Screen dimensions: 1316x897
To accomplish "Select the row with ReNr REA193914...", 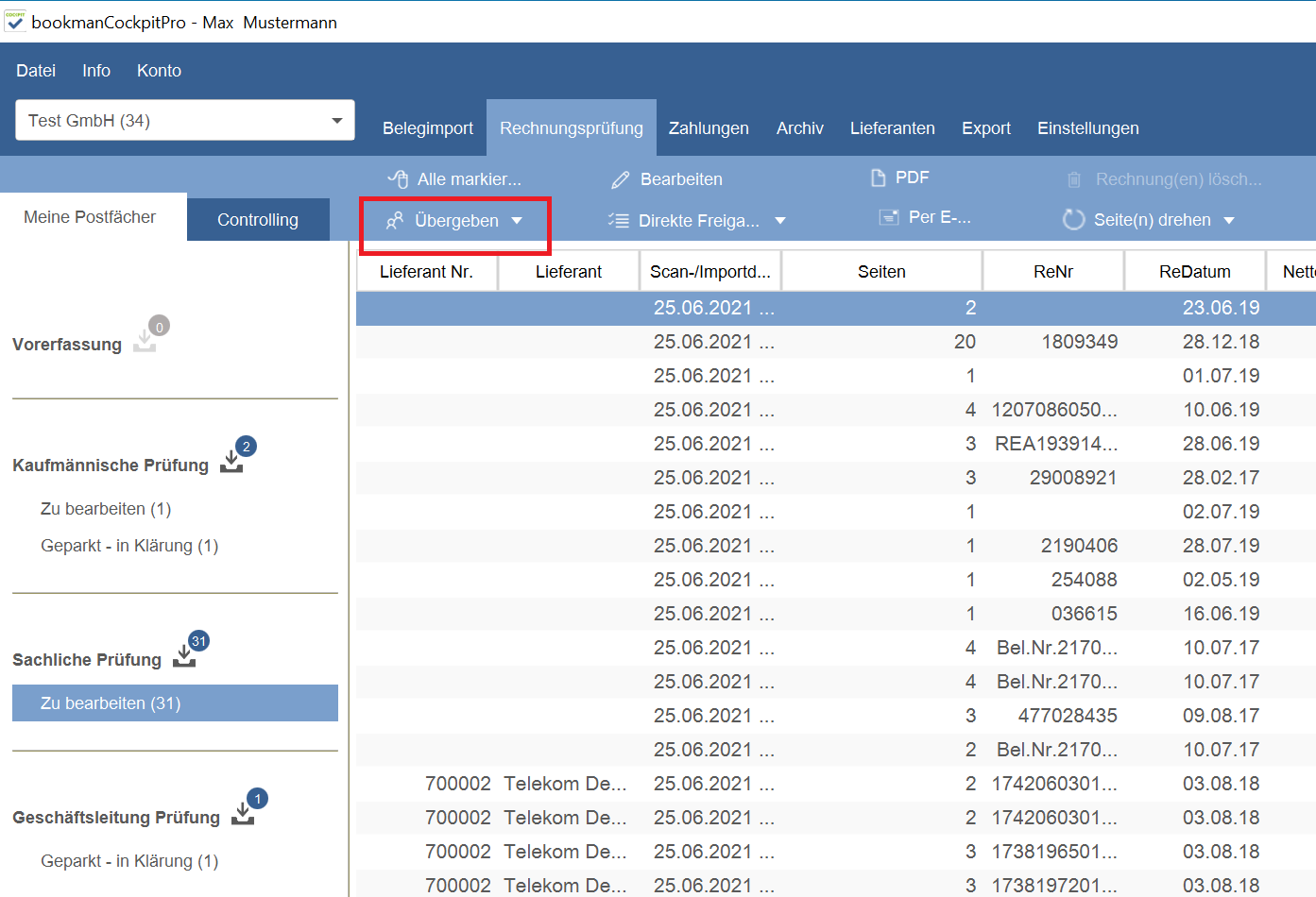I will point(836,444).
